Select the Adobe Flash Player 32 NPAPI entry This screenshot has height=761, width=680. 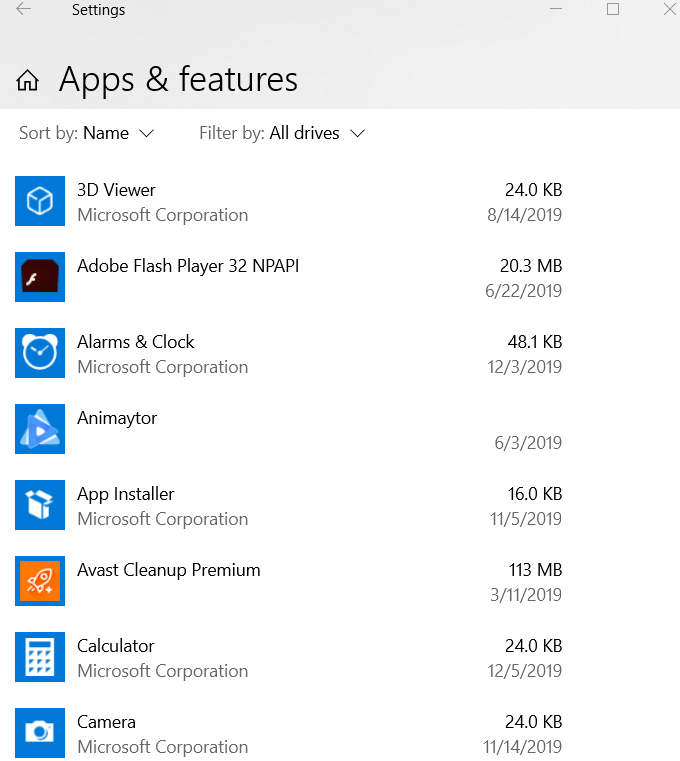pyautogui.click(x=188, y=266)
